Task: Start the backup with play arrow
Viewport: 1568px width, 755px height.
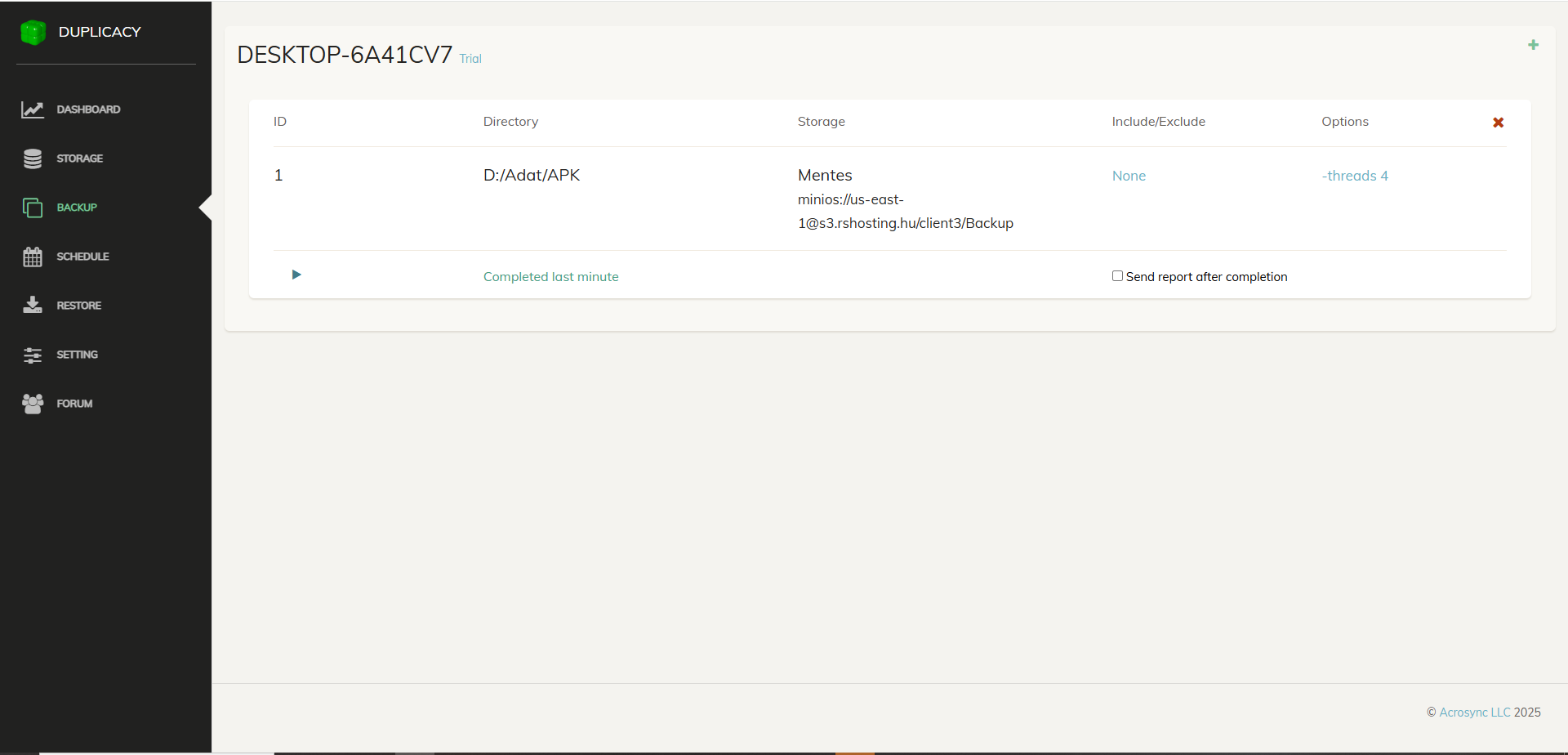Action: coord(296,275)
